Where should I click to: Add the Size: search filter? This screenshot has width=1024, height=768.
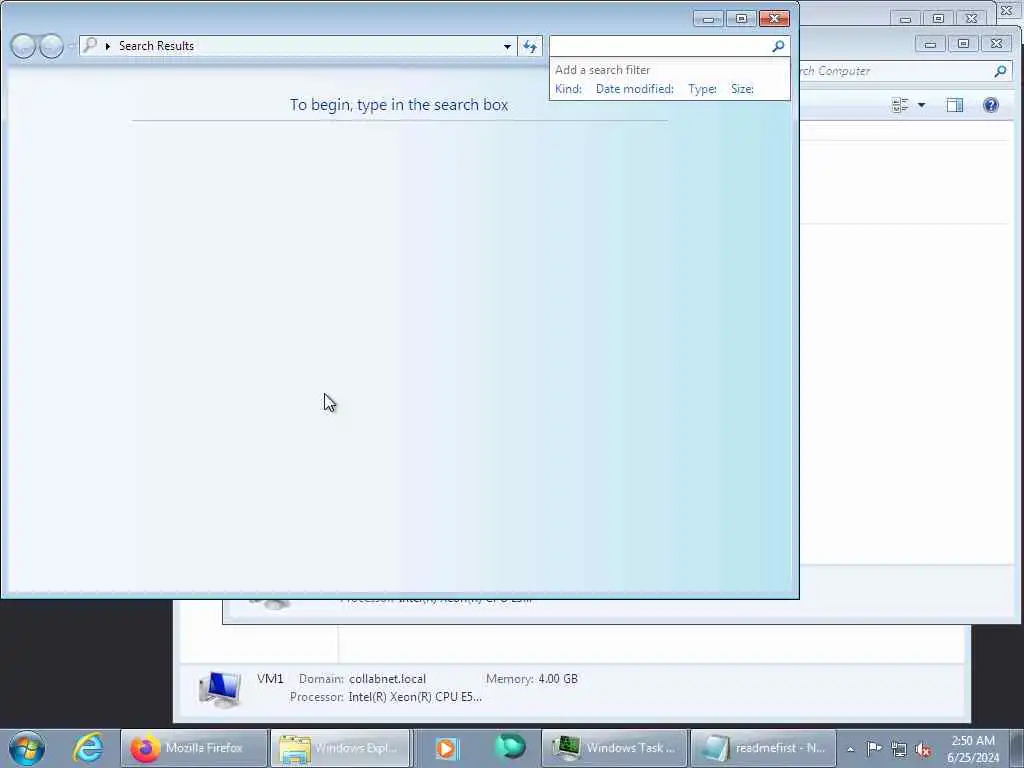742,89
